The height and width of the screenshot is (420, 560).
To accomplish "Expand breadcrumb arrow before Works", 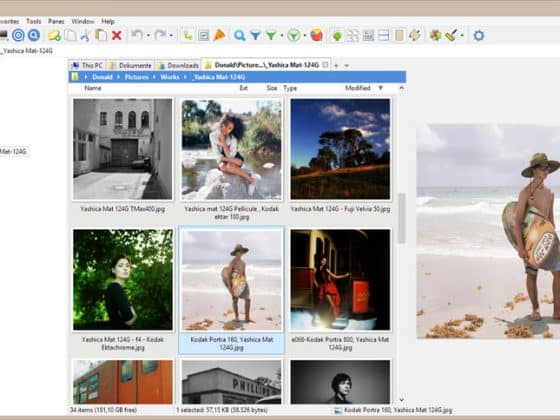I will click(154, 77).
